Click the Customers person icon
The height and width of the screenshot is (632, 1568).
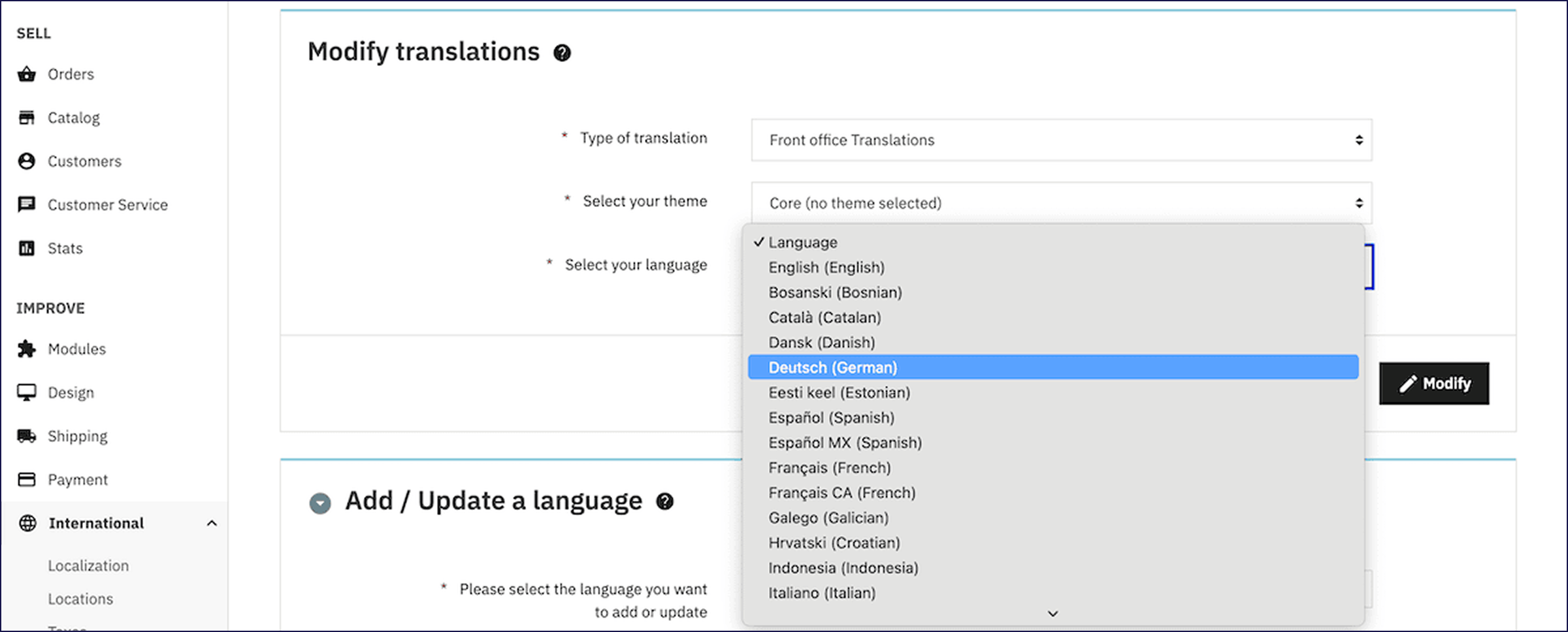click(27, 161)
